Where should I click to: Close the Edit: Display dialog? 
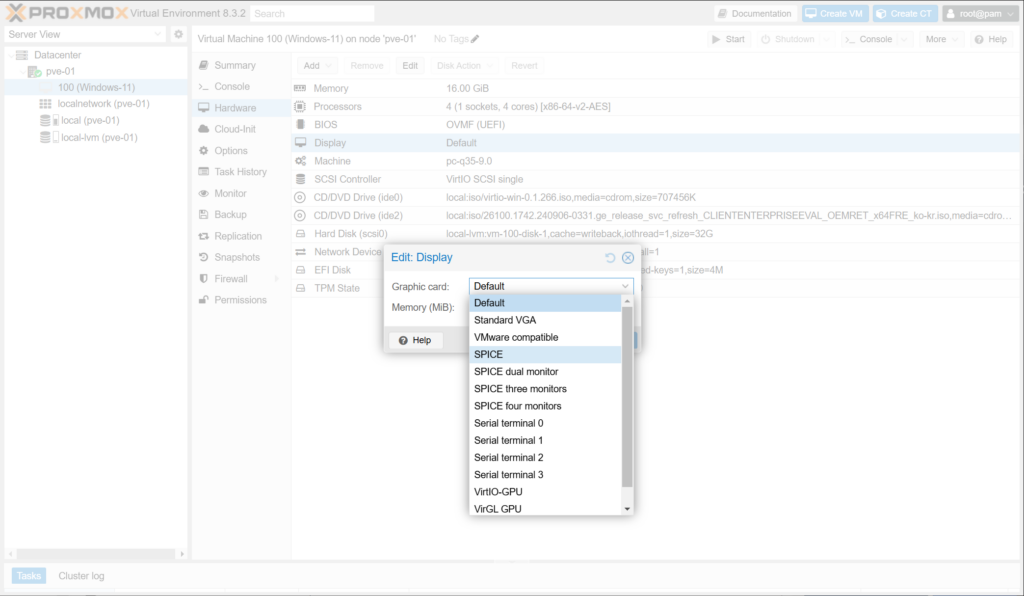(628, 258)
